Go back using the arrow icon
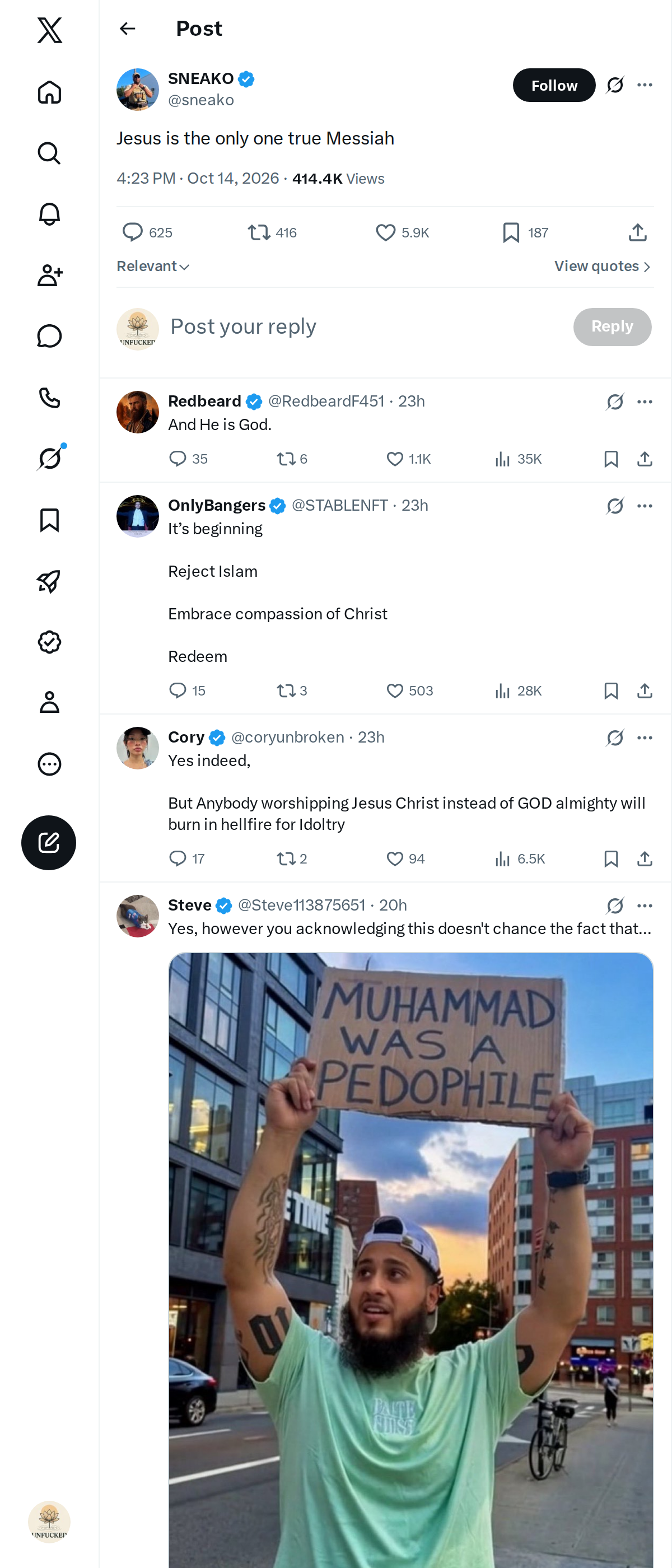Viewport: 672px width, 1568px height. tap(127, 29)
